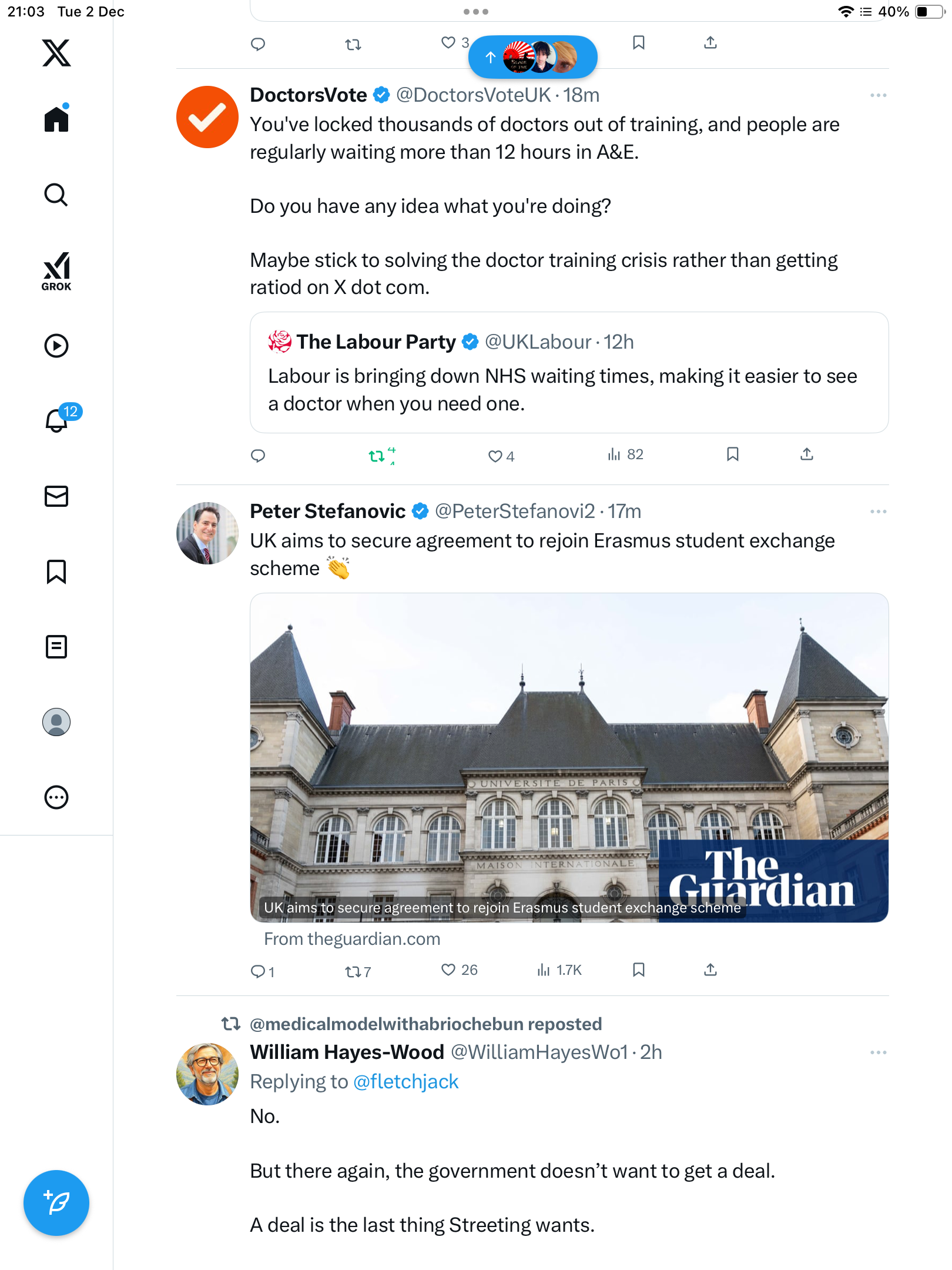Go to Home timeline
Image resolution: width=952 pixels, height=1270 pixels.
click(x=56, y=119)
